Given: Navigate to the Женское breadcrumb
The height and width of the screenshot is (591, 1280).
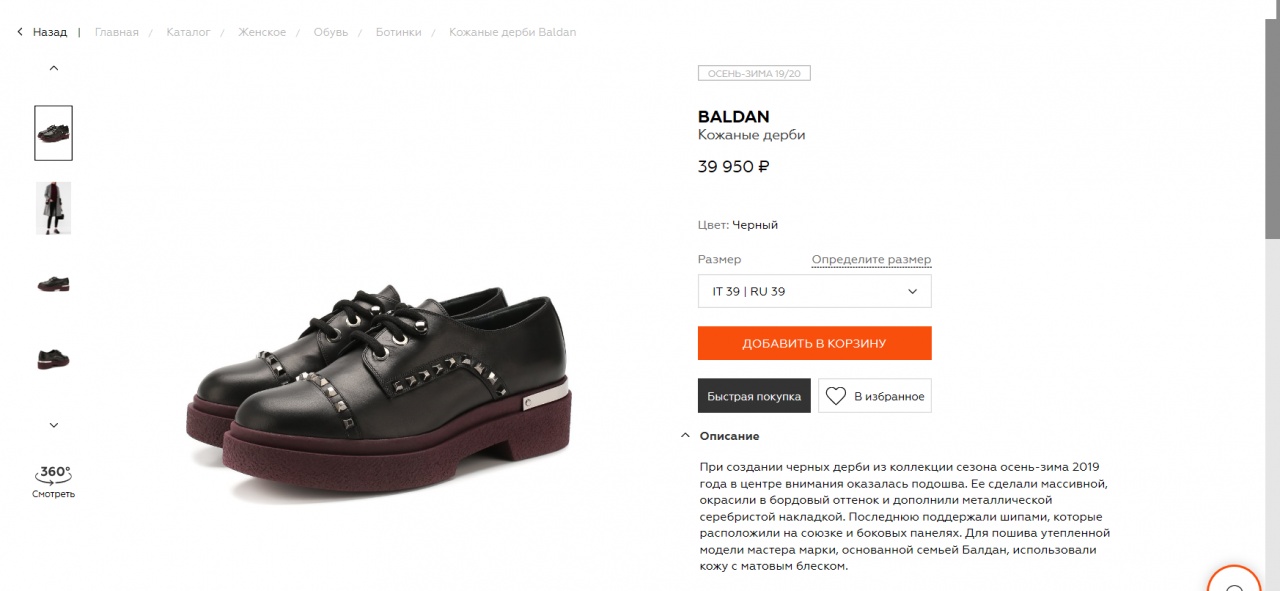Looking at the screenshot, I should click(262, 32).
